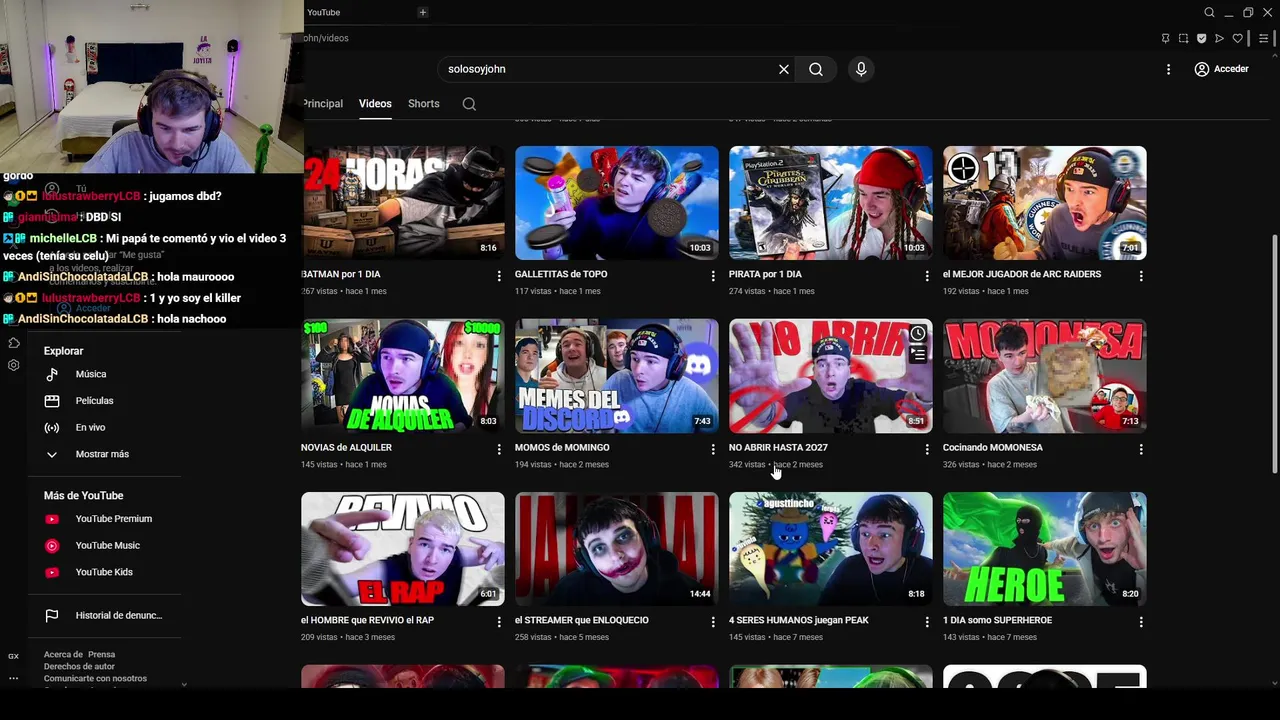The width and height of the screenshot is (1280, 720).
Task: Click the page vertical scrollbar
Action: [x=1273, y=355]
